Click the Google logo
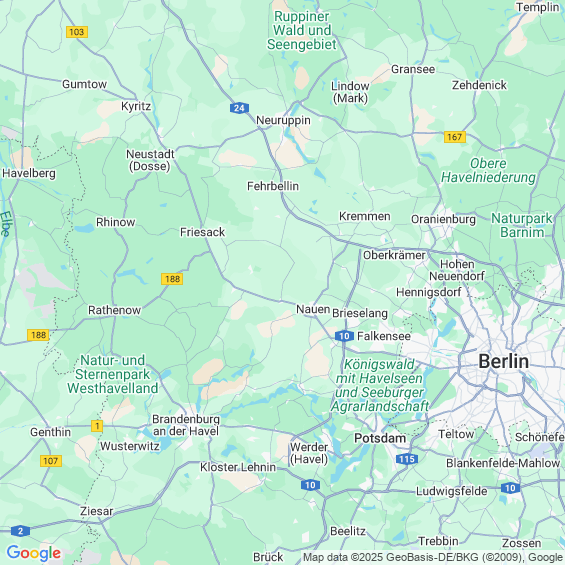 pos(34,553)
